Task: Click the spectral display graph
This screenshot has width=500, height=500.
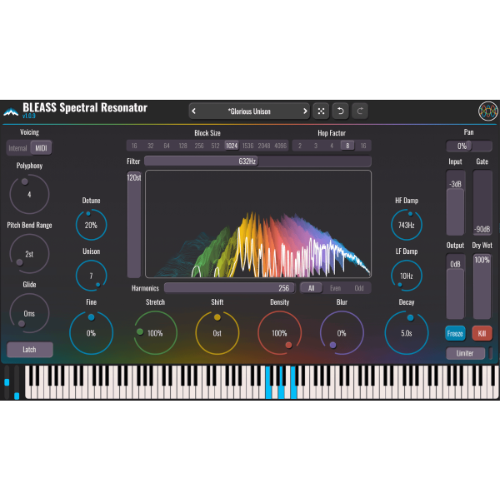Action: tap(258, 224)
